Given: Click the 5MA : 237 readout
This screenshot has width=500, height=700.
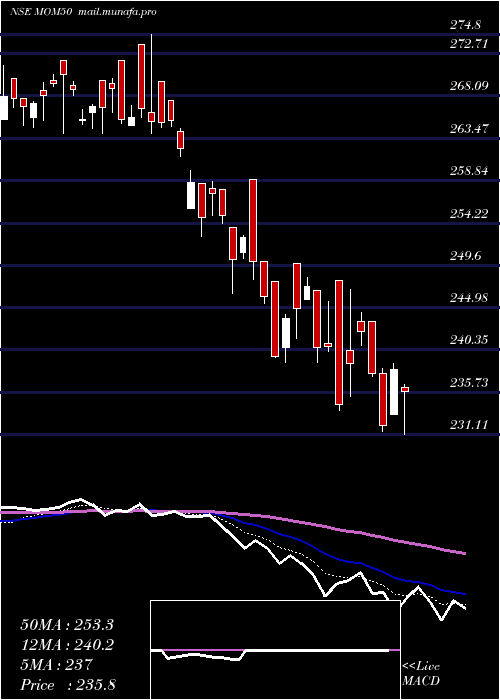Looking at the screenshot, I should [56, 665].
